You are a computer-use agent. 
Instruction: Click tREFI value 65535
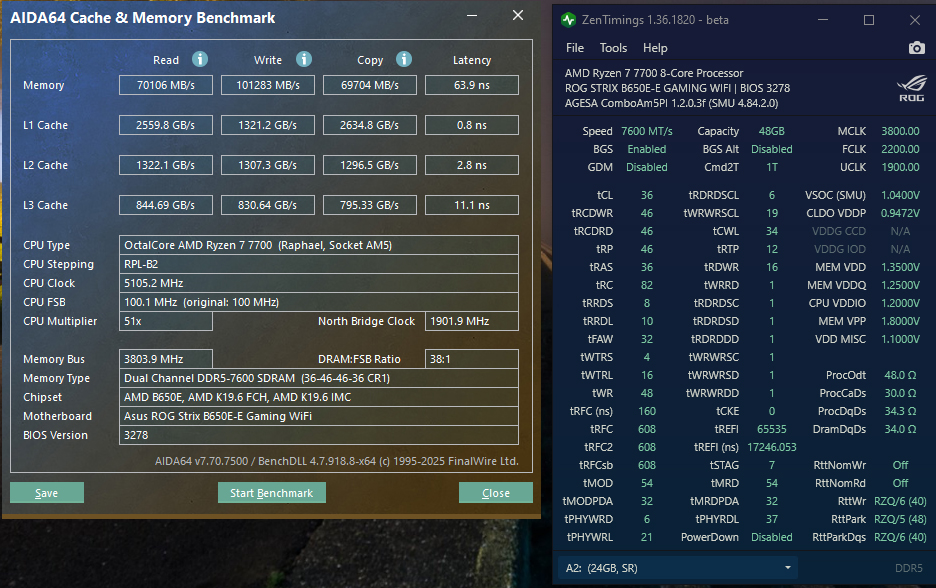771,429
